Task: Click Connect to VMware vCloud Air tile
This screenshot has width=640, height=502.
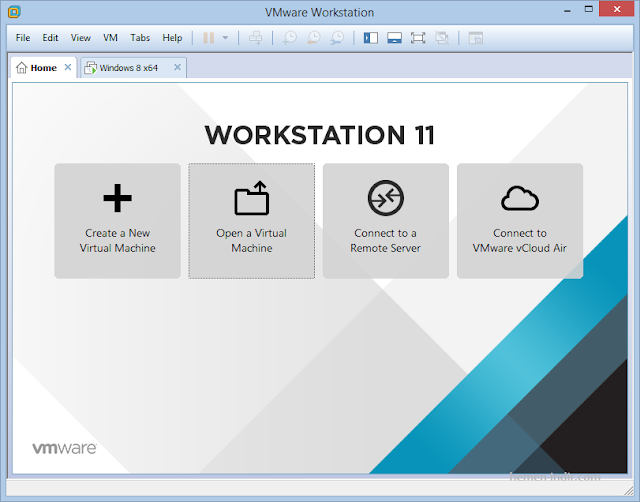Action: click(520, 221)
